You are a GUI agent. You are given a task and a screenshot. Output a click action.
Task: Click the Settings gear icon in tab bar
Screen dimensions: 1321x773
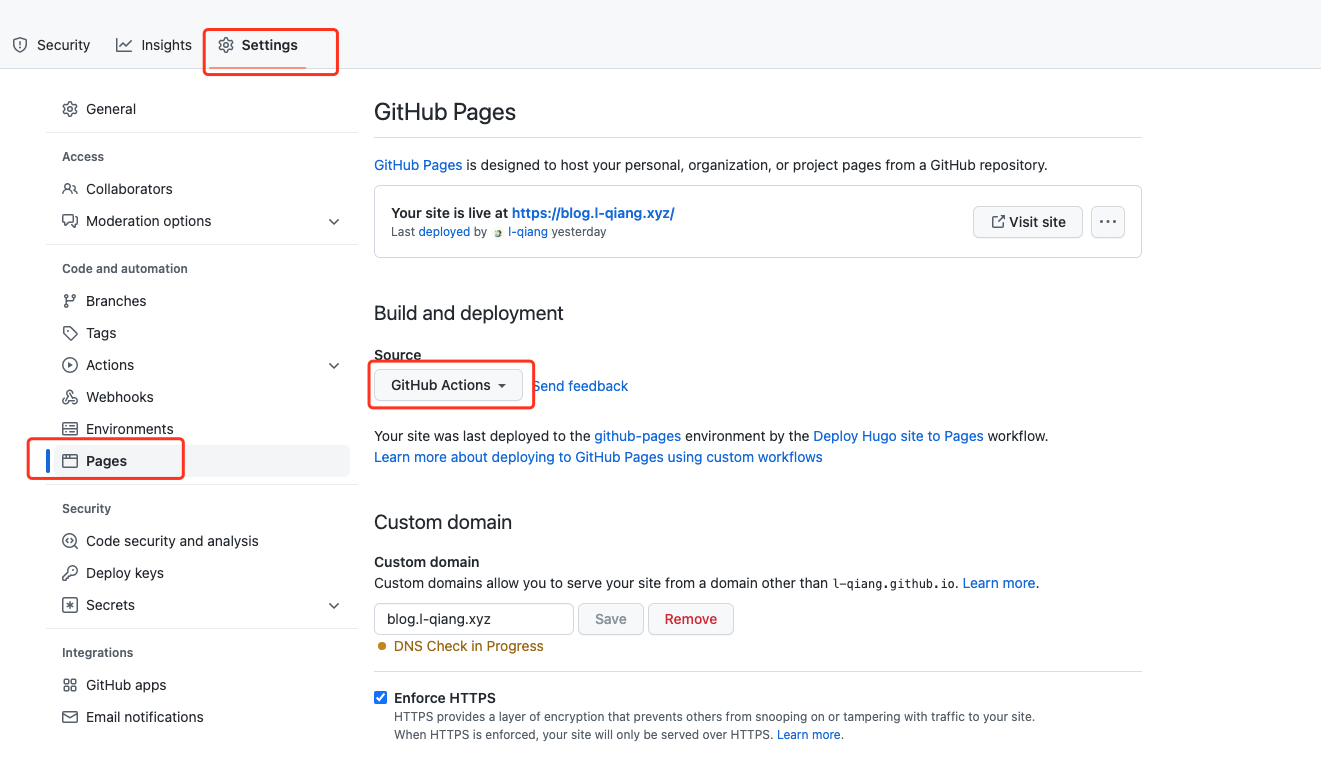coord(226,45)
